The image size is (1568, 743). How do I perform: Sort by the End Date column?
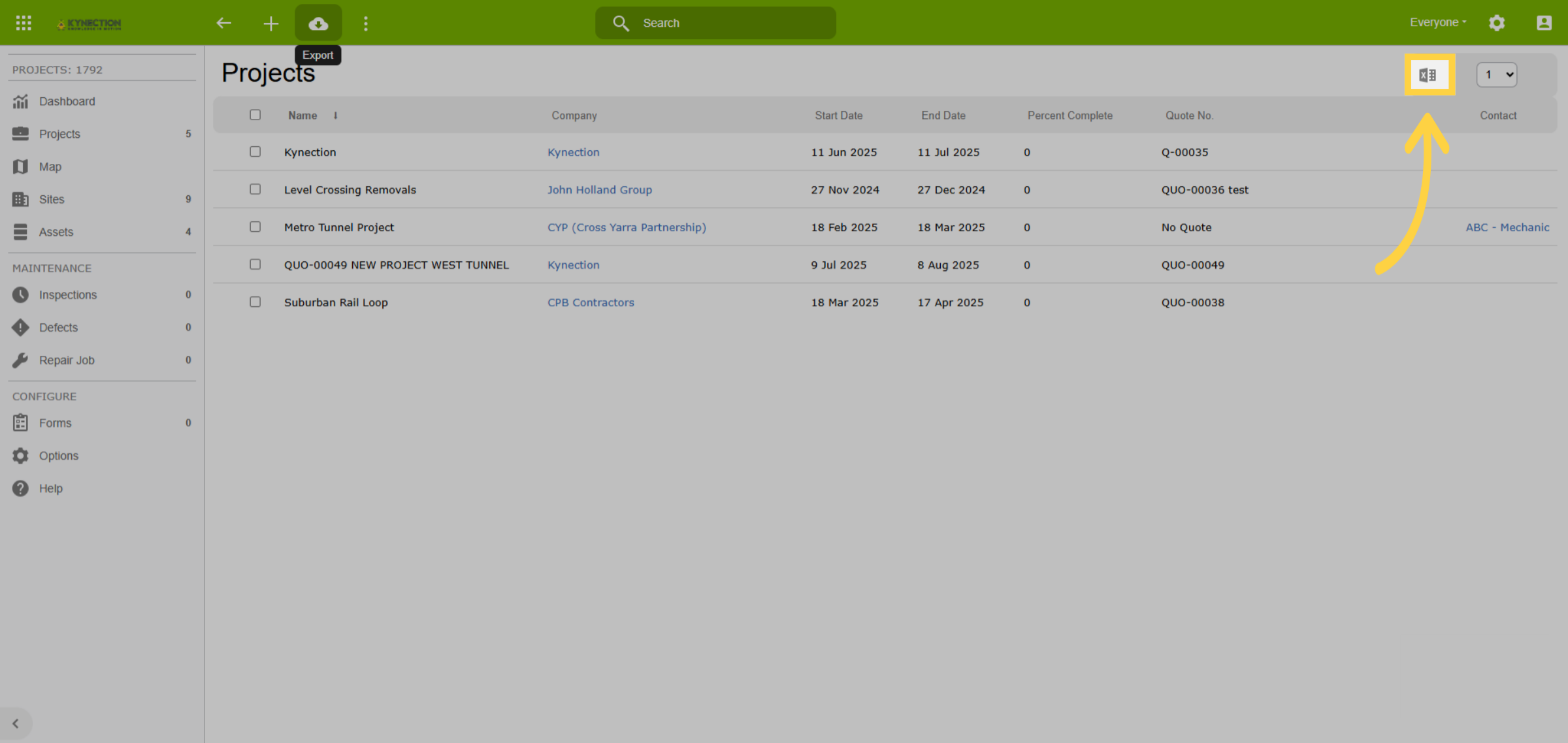943,116
